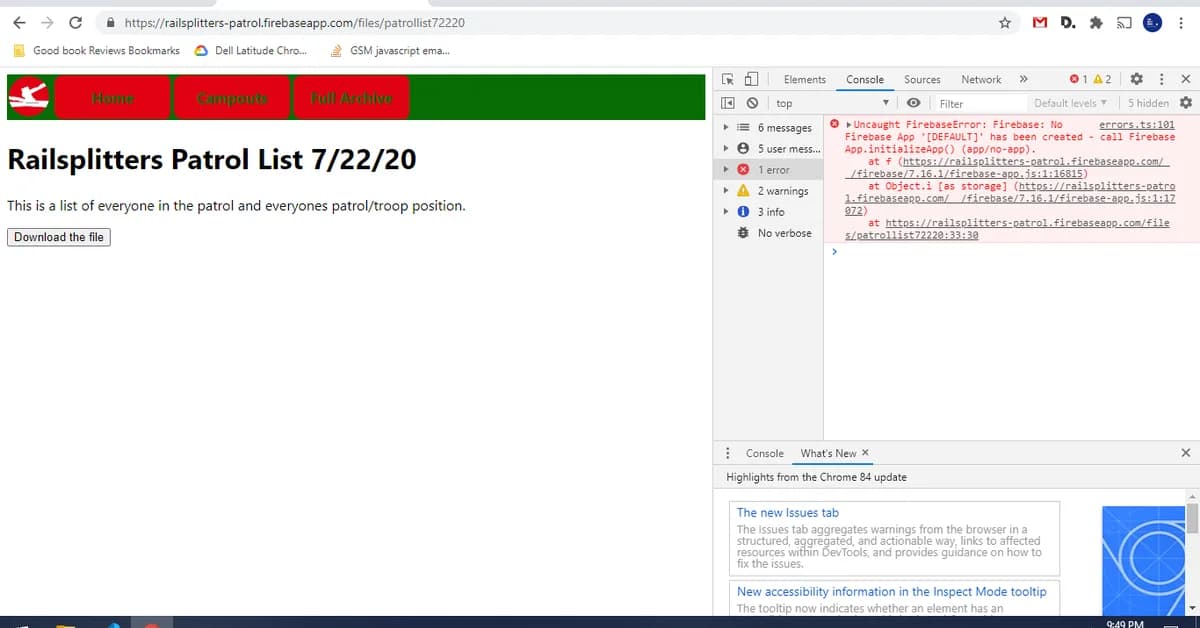Viewport: 1200px width, 628px height.
Task: Create a live expression with the eye icon
Action: click(911, 102)
